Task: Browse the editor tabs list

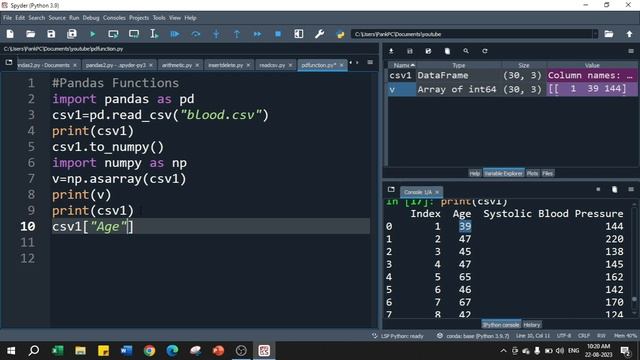Action: pos(9,62)
